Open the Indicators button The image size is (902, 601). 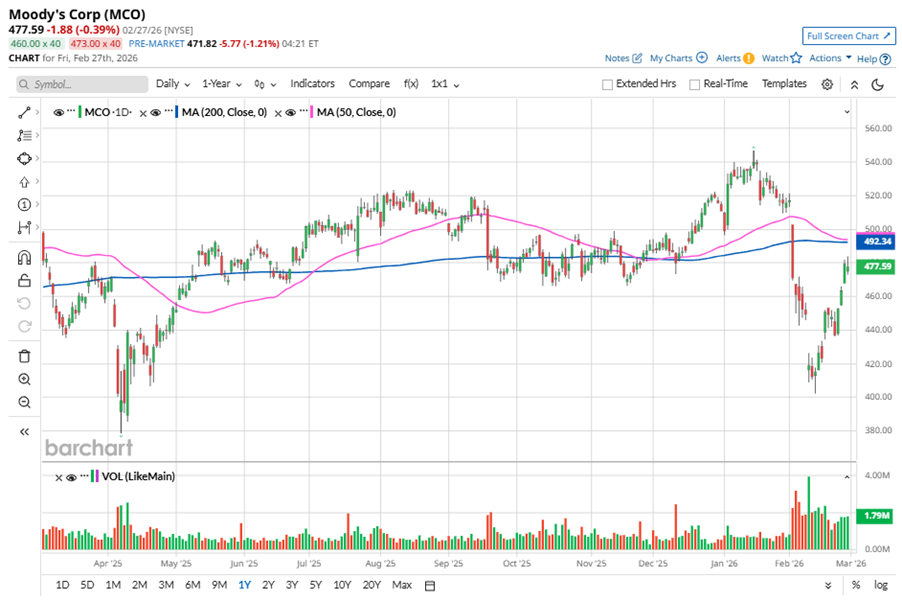point(312,84)
